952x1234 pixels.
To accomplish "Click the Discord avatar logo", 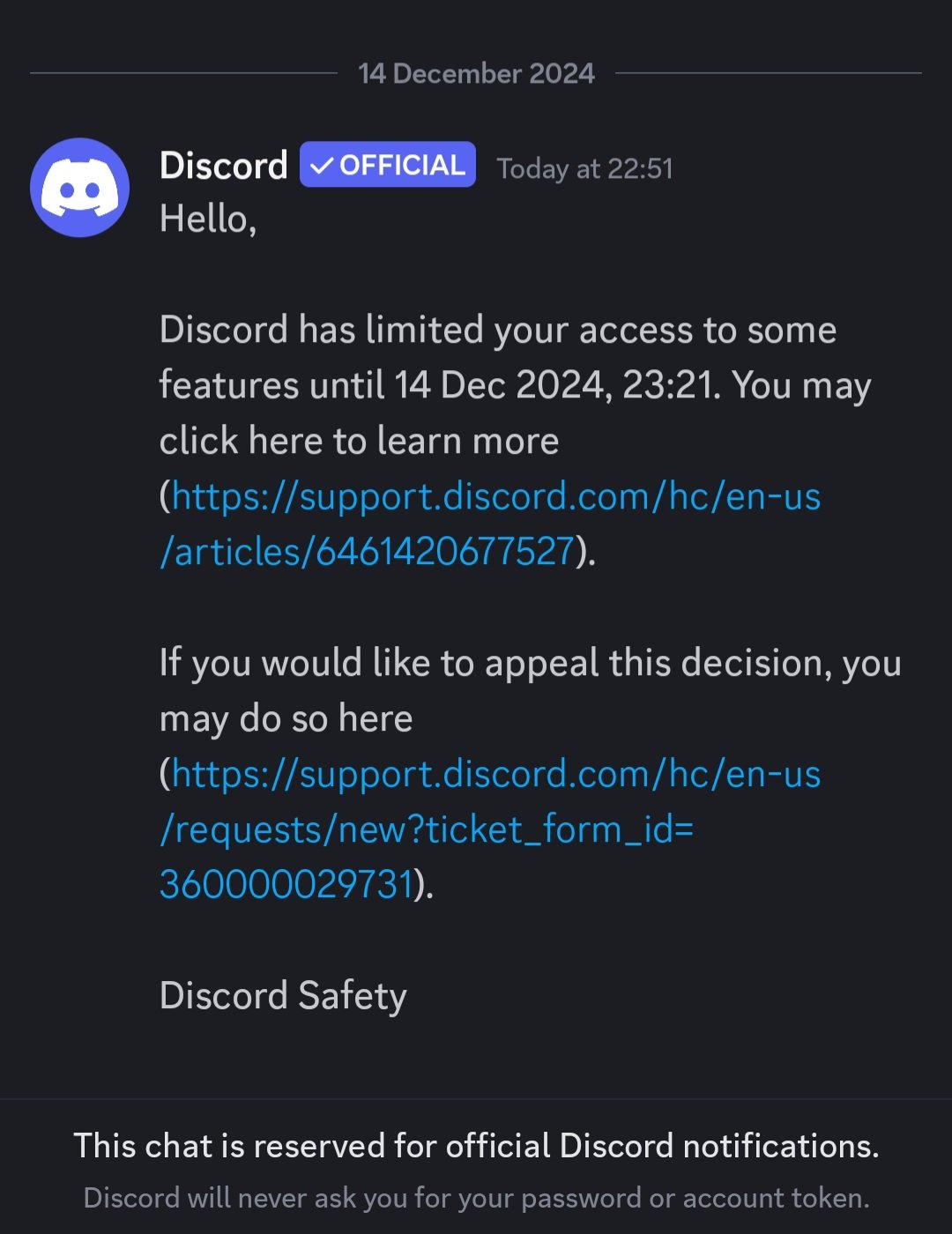I will (80, 188).
